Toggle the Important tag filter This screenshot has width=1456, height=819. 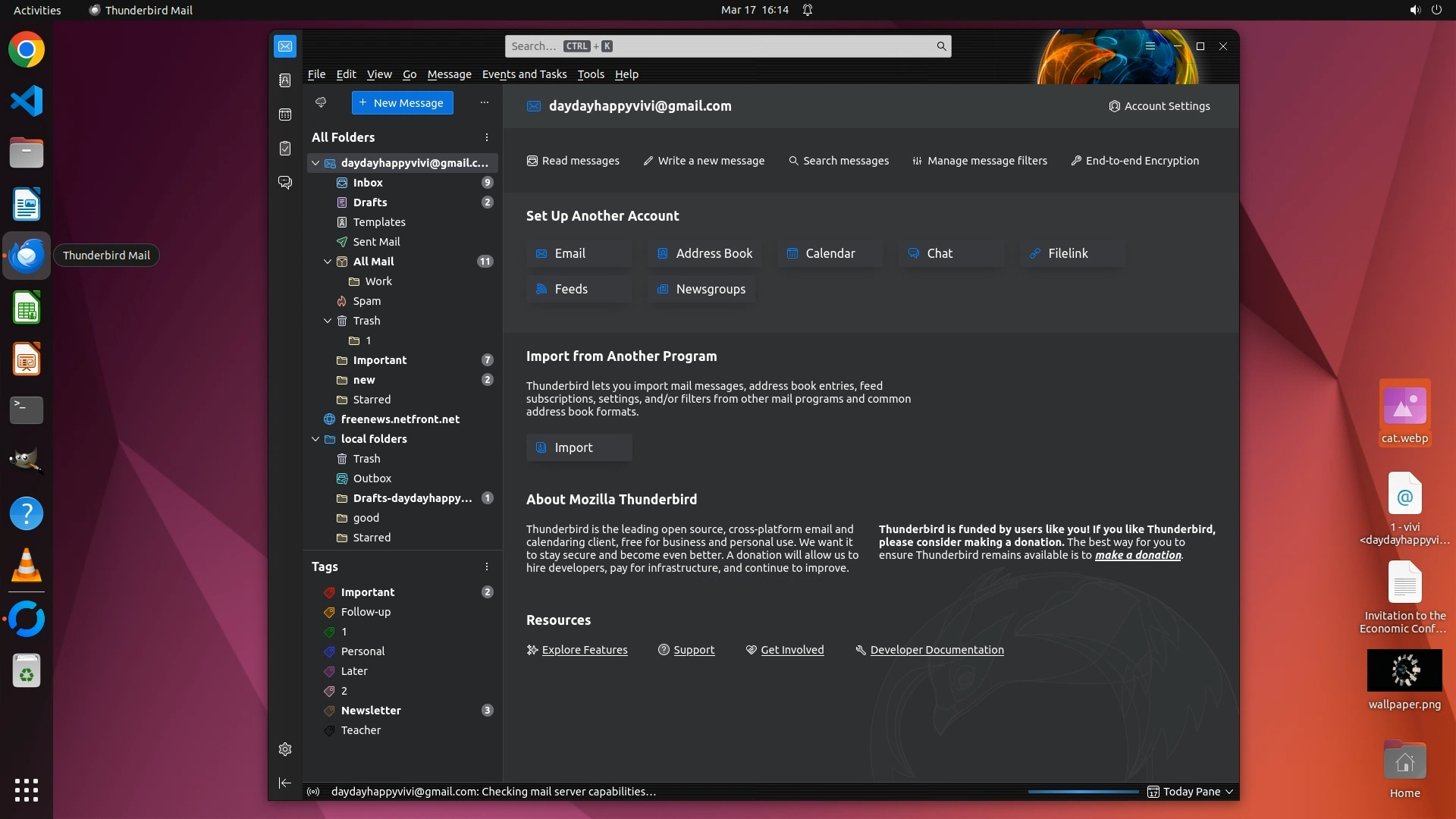[368, 592]
